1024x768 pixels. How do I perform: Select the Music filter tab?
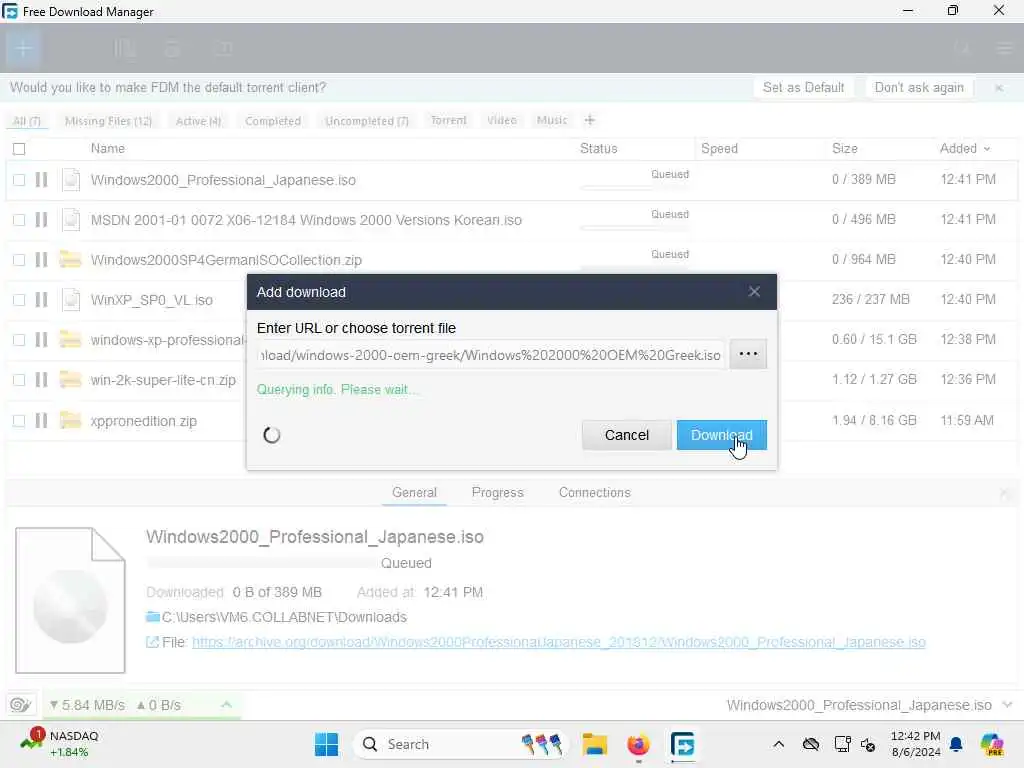(552, 121)
